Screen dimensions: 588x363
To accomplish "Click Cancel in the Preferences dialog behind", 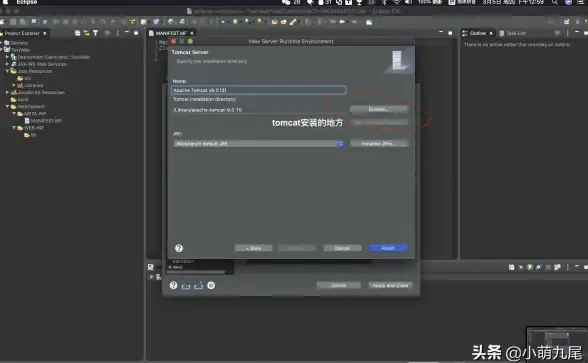I will (338, 285).
